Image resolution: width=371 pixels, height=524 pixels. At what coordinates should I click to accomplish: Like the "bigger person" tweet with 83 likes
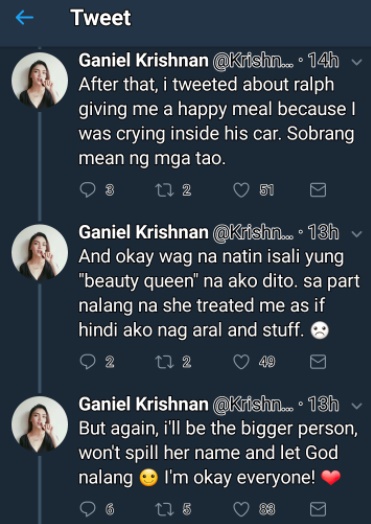tap(241, 509)
